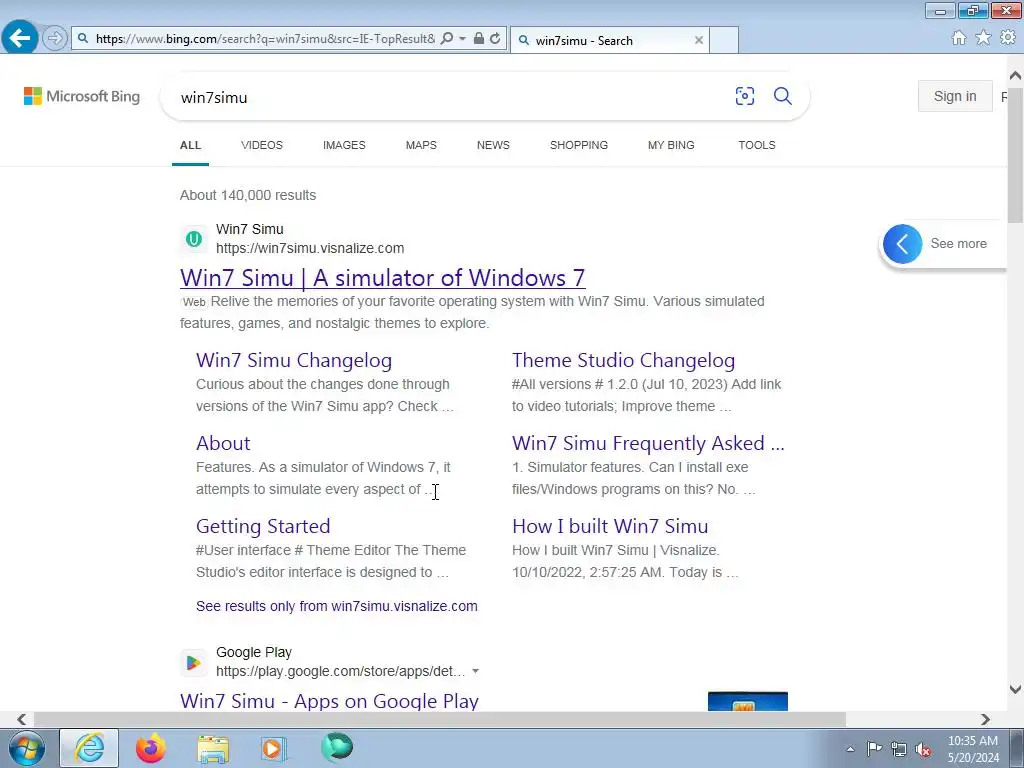Click the horizontal scrollbar left arrow
This screenshot has height=768, width=1024.
click(22, 719)
